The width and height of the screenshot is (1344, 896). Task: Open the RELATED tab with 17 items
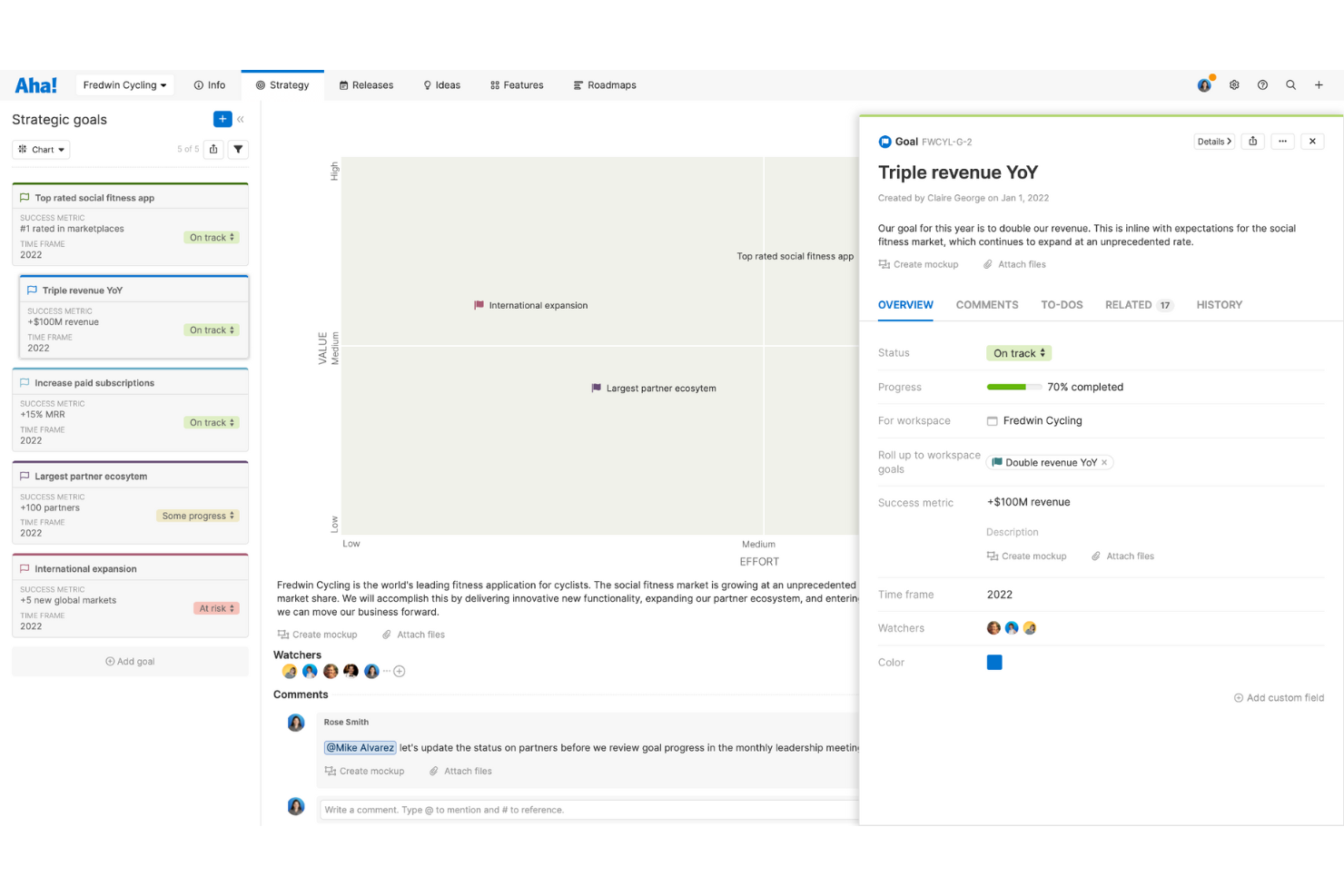pos(1139,305)
